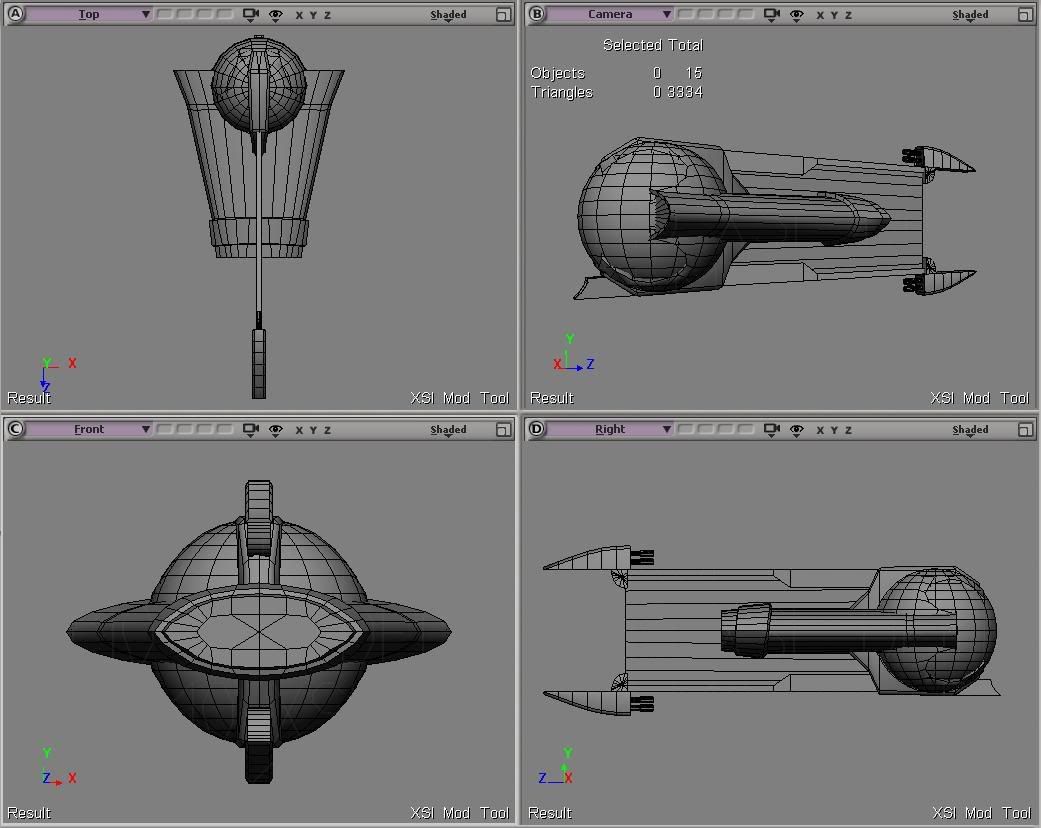Open Shaded display mode menu in viewport B

pyautogui.click(x=970, y=15)
